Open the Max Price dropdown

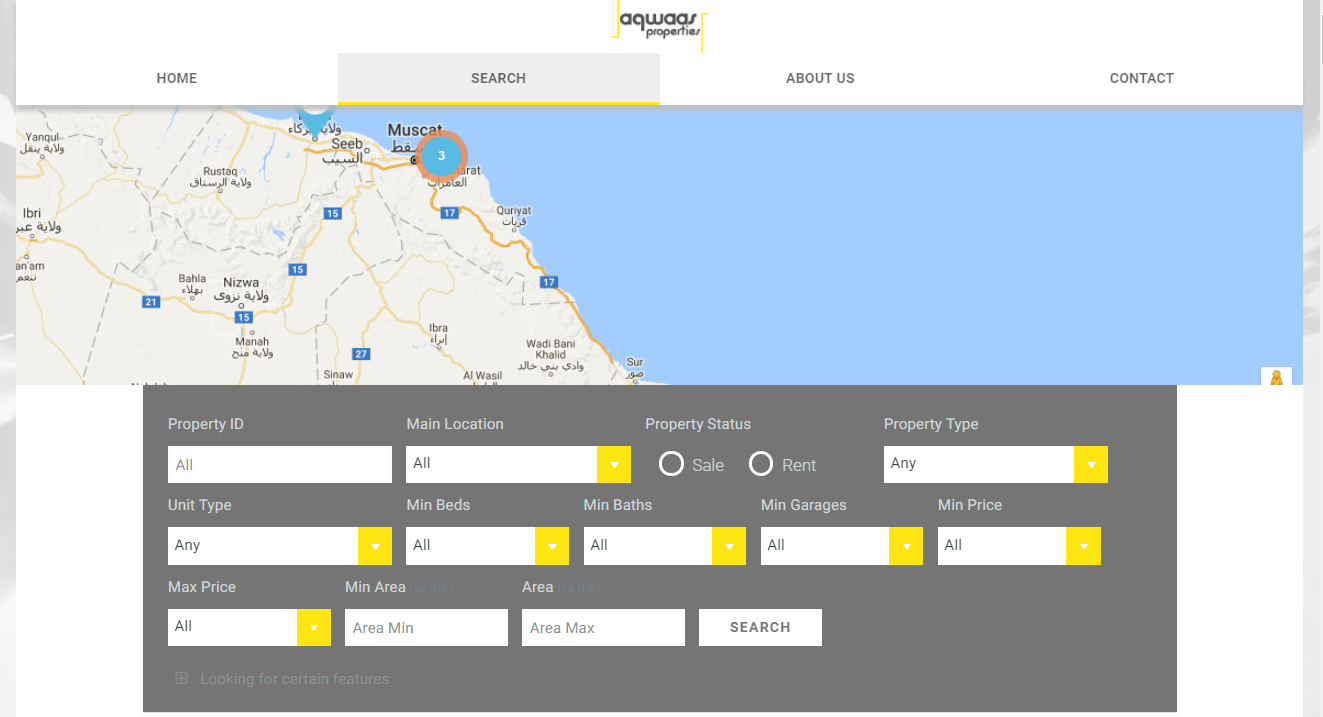pyautogui.click(x=249, y=627)
